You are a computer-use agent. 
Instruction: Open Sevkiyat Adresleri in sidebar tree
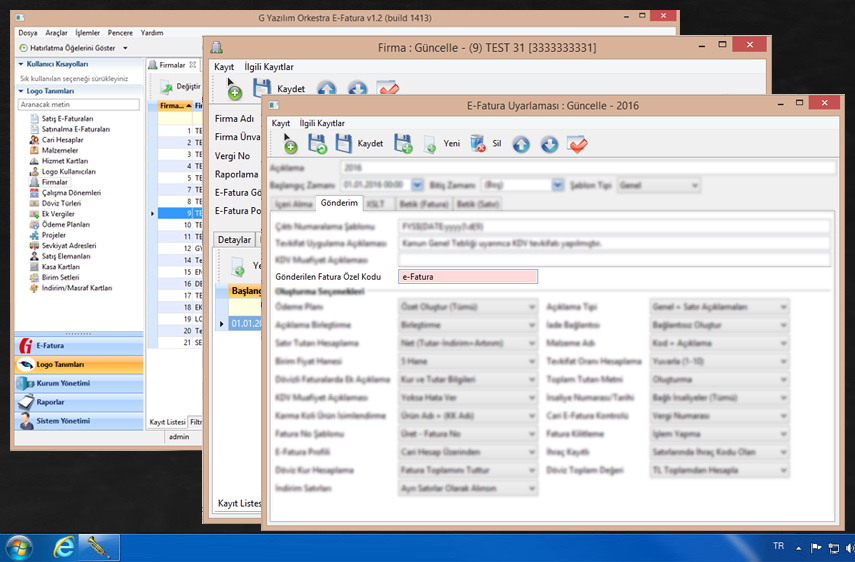coord(69,245)
